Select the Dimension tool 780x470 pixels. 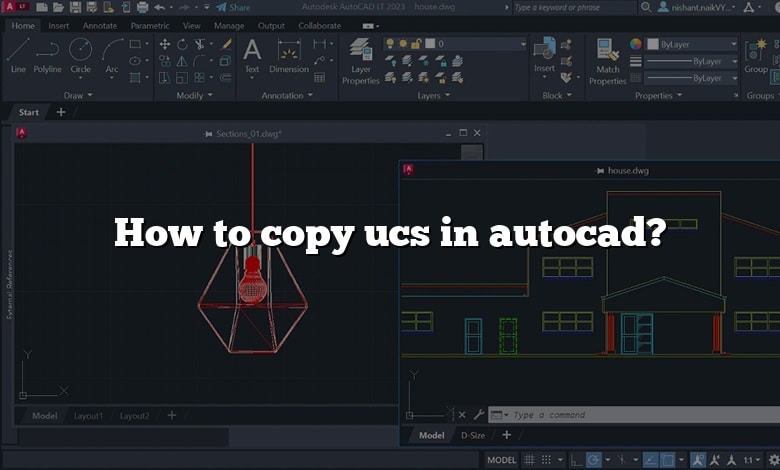[x=289, y=56]
